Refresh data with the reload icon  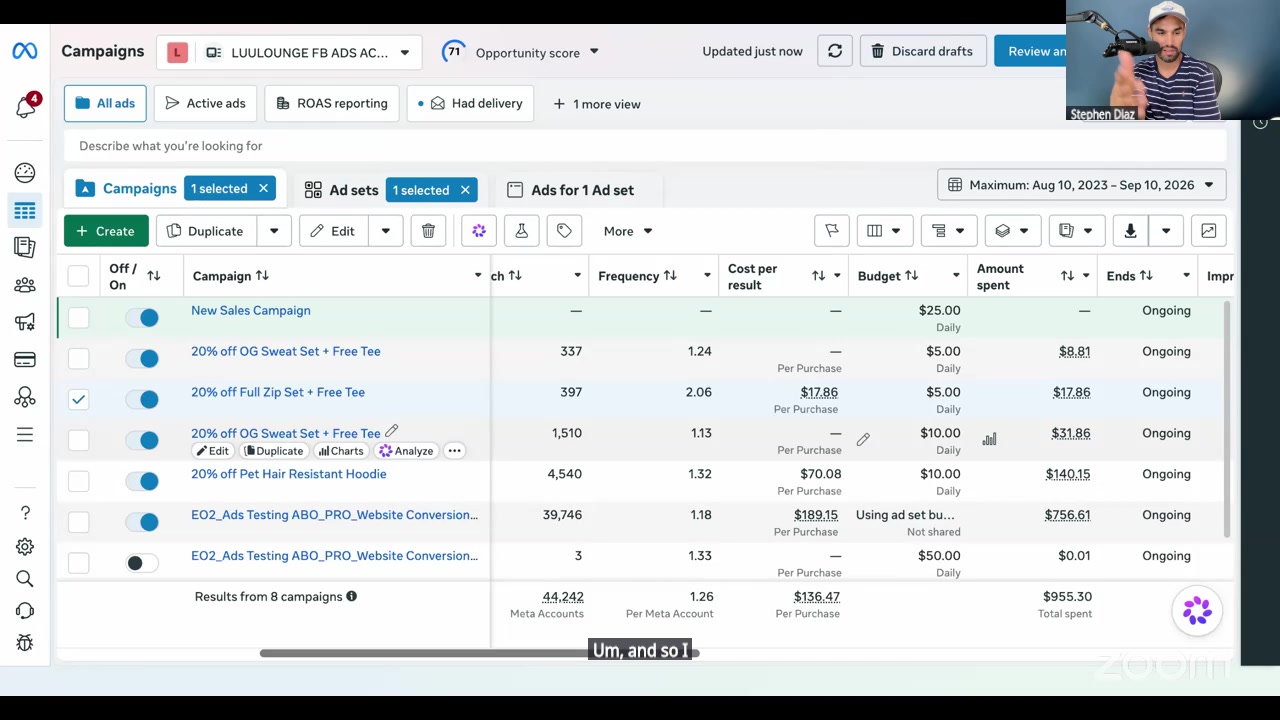(835, 51)
